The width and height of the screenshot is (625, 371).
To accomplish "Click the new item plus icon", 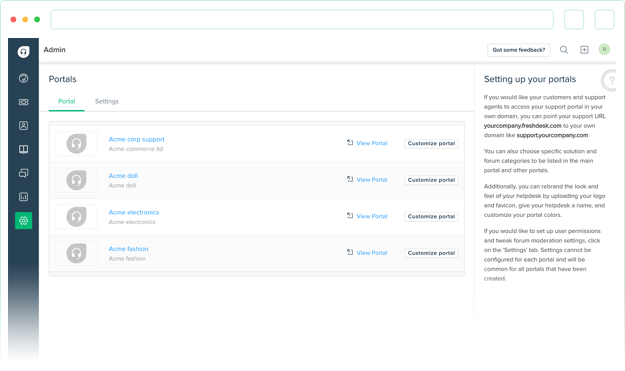I will point(584,50).
